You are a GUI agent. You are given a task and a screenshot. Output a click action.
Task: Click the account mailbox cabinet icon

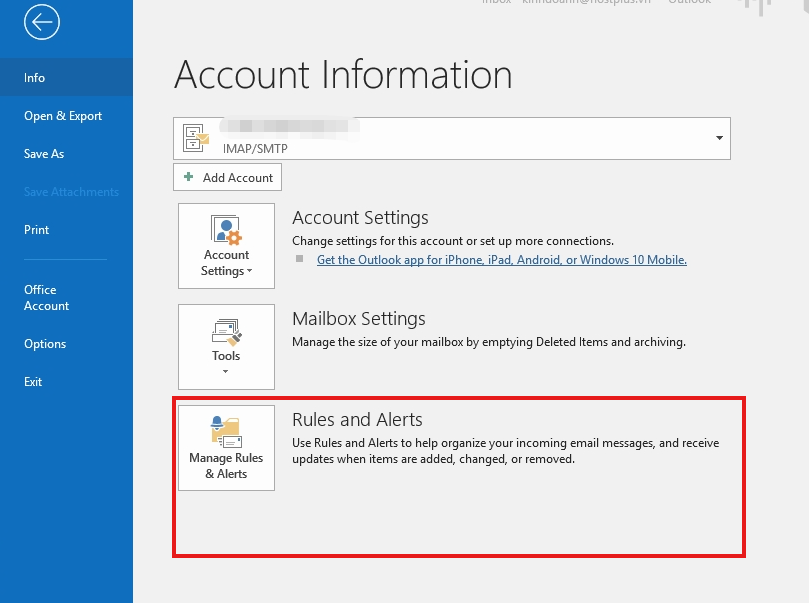click(x=196, y=138)
